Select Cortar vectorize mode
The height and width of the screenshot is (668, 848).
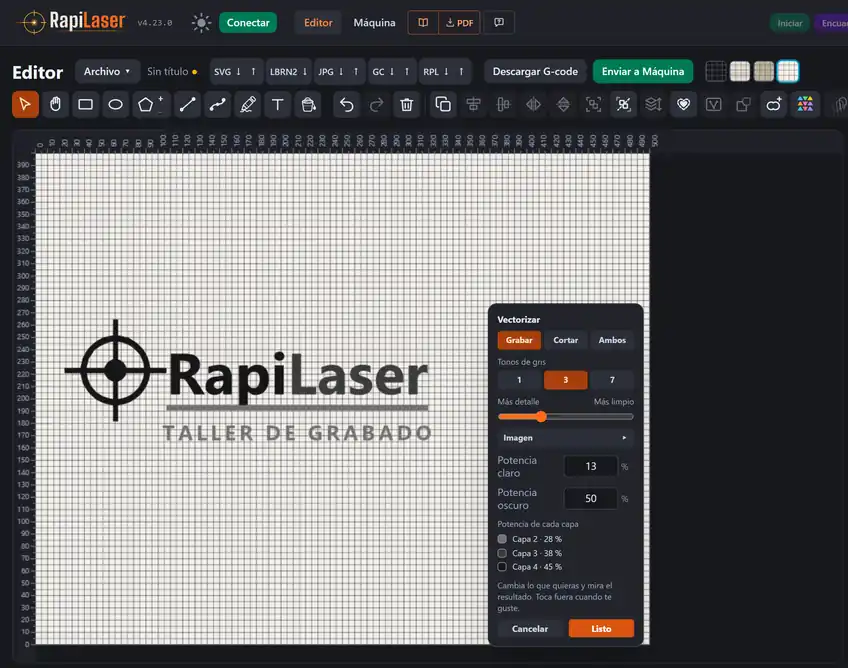pyautogui.click(x=566, y=340)
